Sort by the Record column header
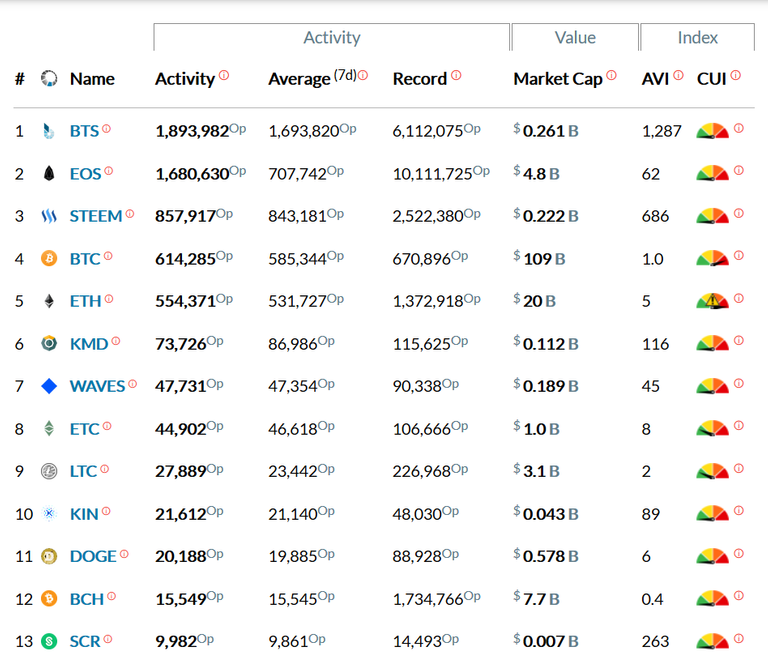The height and width of the screenshot is (668, 768). [420, 79]
